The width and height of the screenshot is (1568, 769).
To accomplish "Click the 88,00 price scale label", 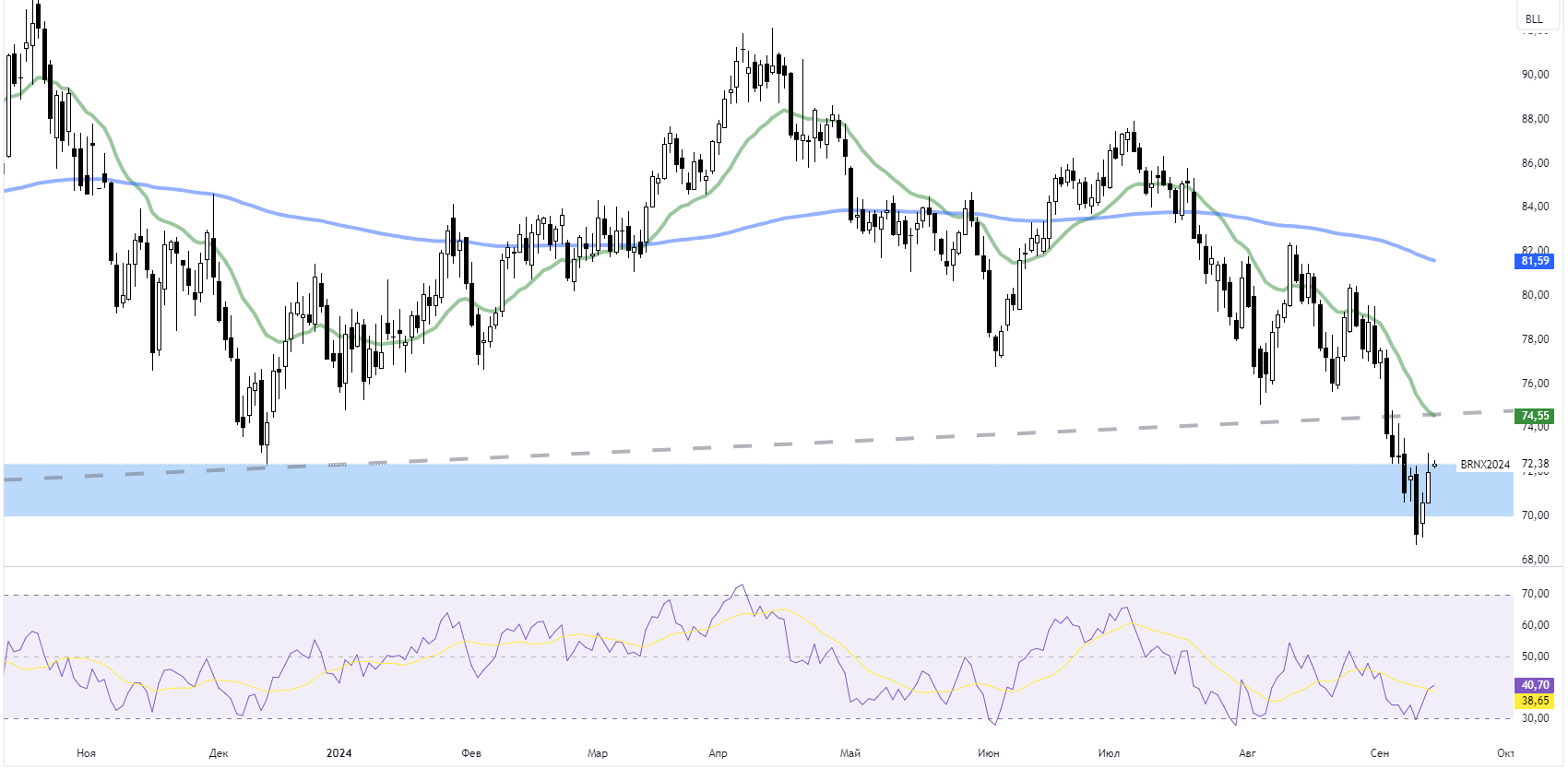I will pos(1535,119).
